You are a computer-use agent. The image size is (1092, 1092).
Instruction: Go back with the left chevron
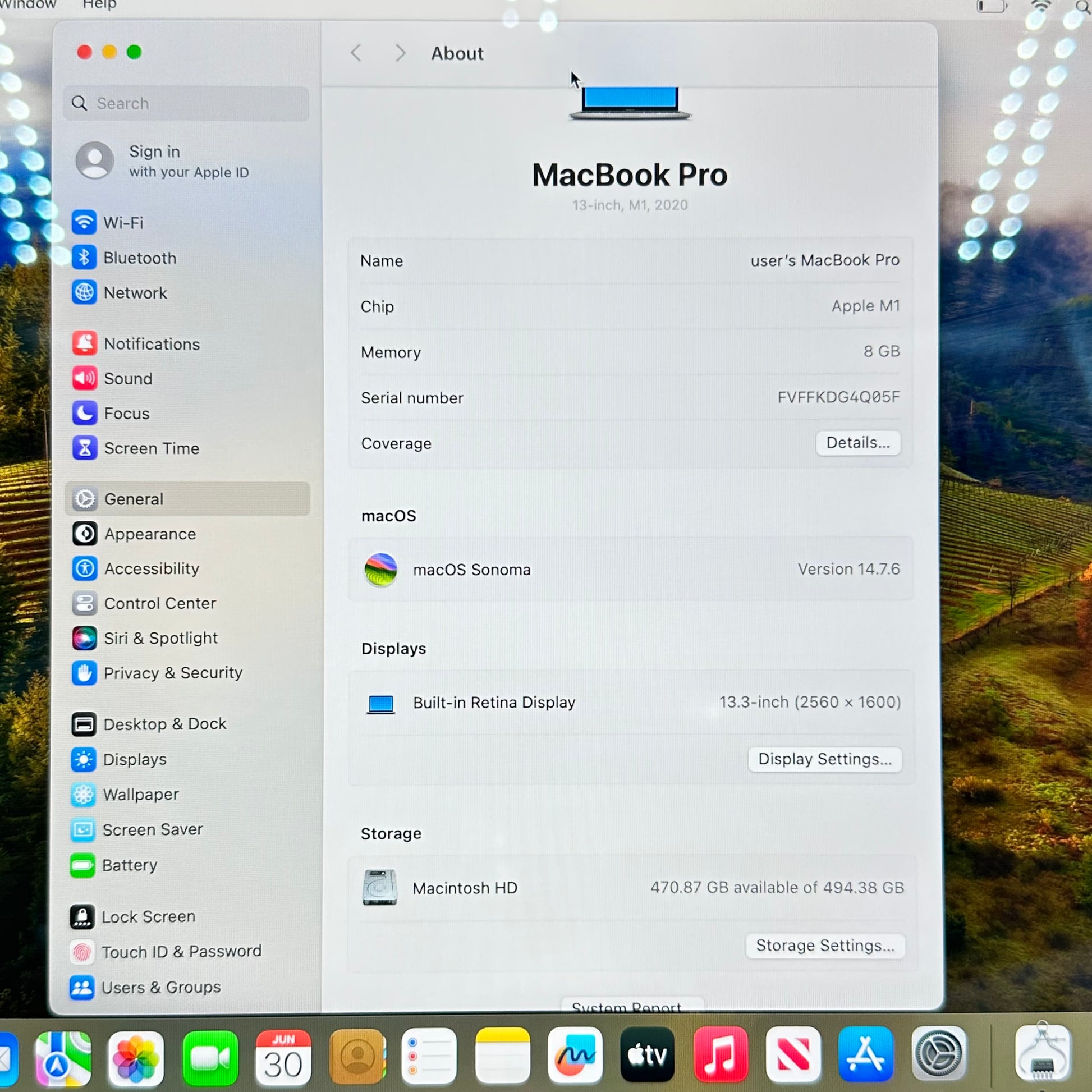pyautogui.click(x=356, y=53)
